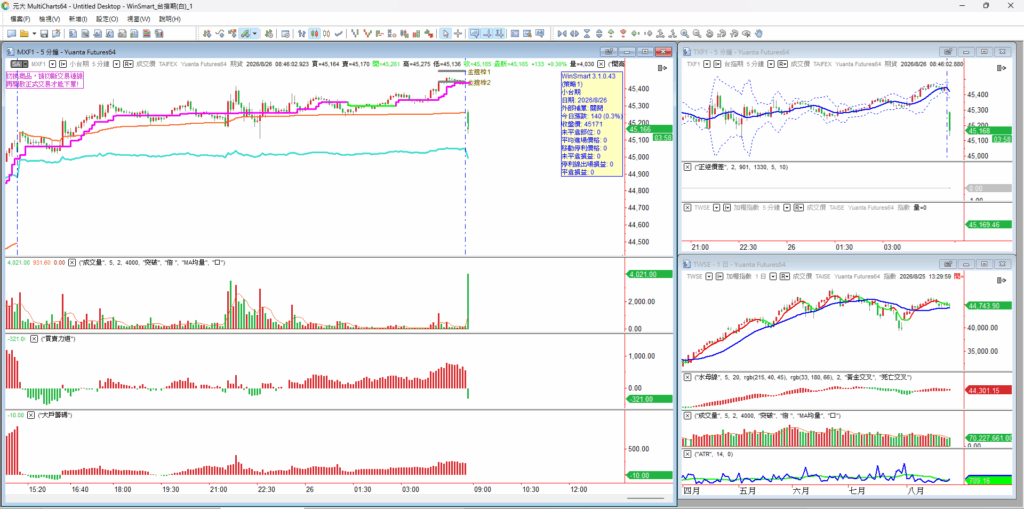Click scroll-to-latest-bar icon in TXF1 chart
This screenshot has height=509, width=1024.
(x=1003, y=67)
